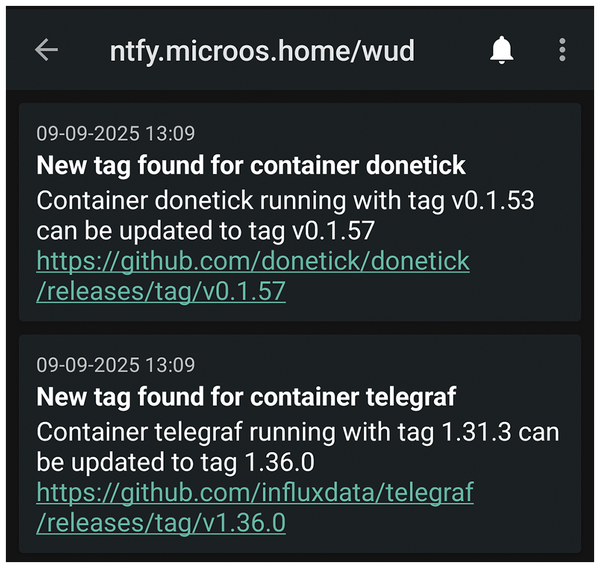600x568 pixels.
Task: Tap the ntfy.microos.home/wud topic title
Action: (x=261, y=50)
